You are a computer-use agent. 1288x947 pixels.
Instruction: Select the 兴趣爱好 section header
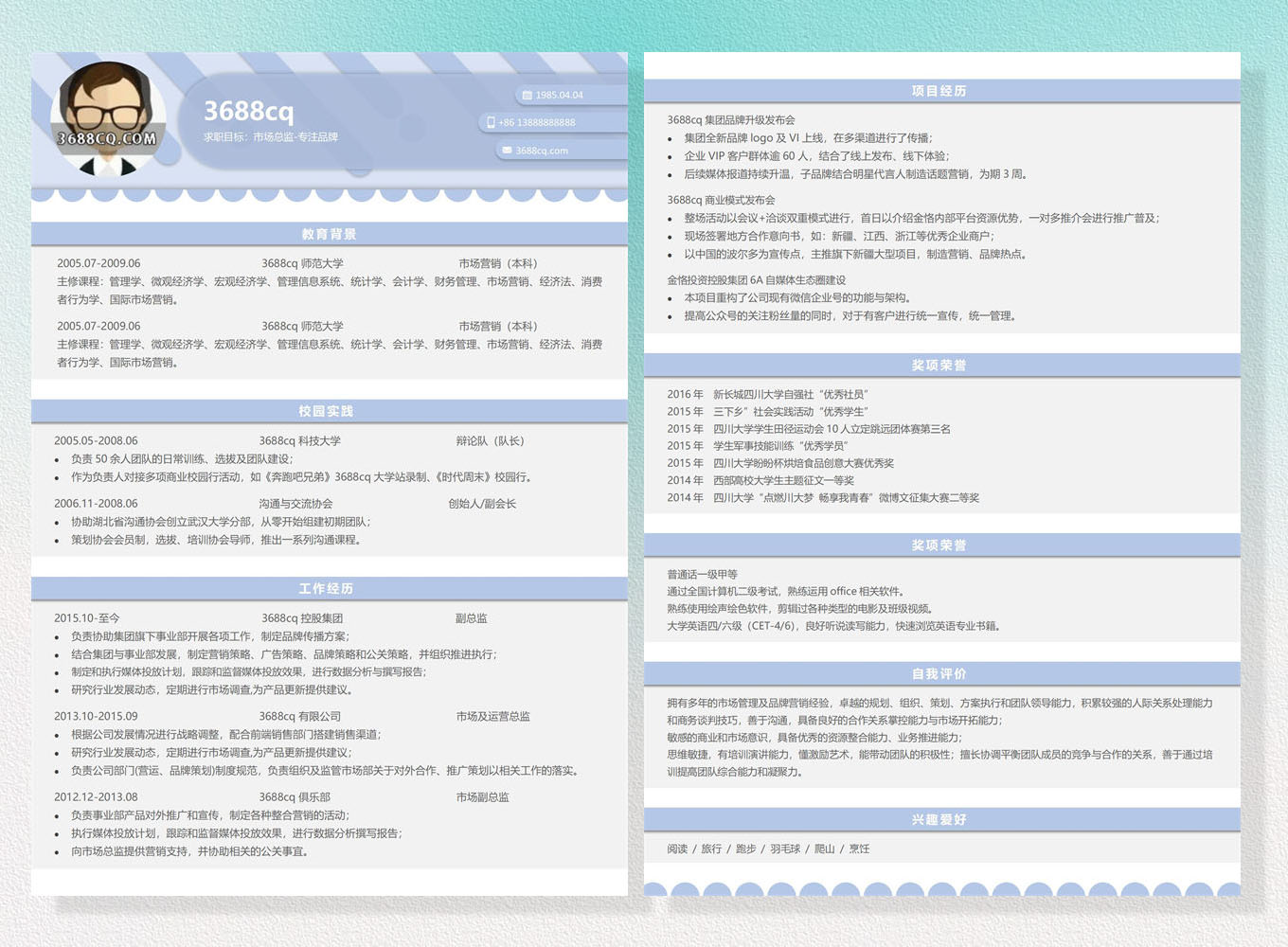point(939,819)
